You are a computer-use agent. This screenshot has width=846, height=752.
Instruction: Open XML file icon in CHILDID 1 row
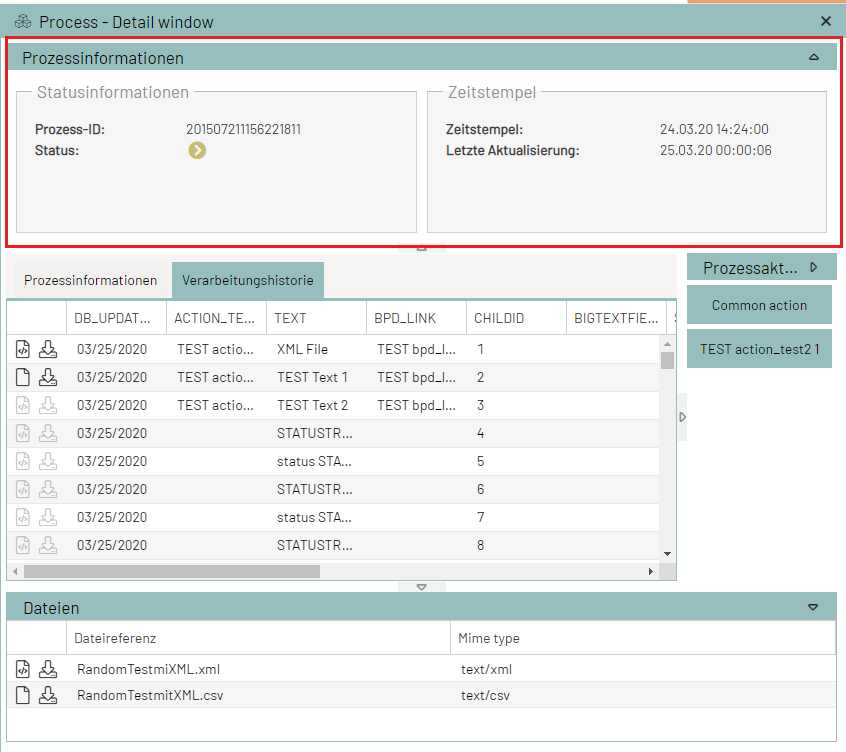point(23,349)
